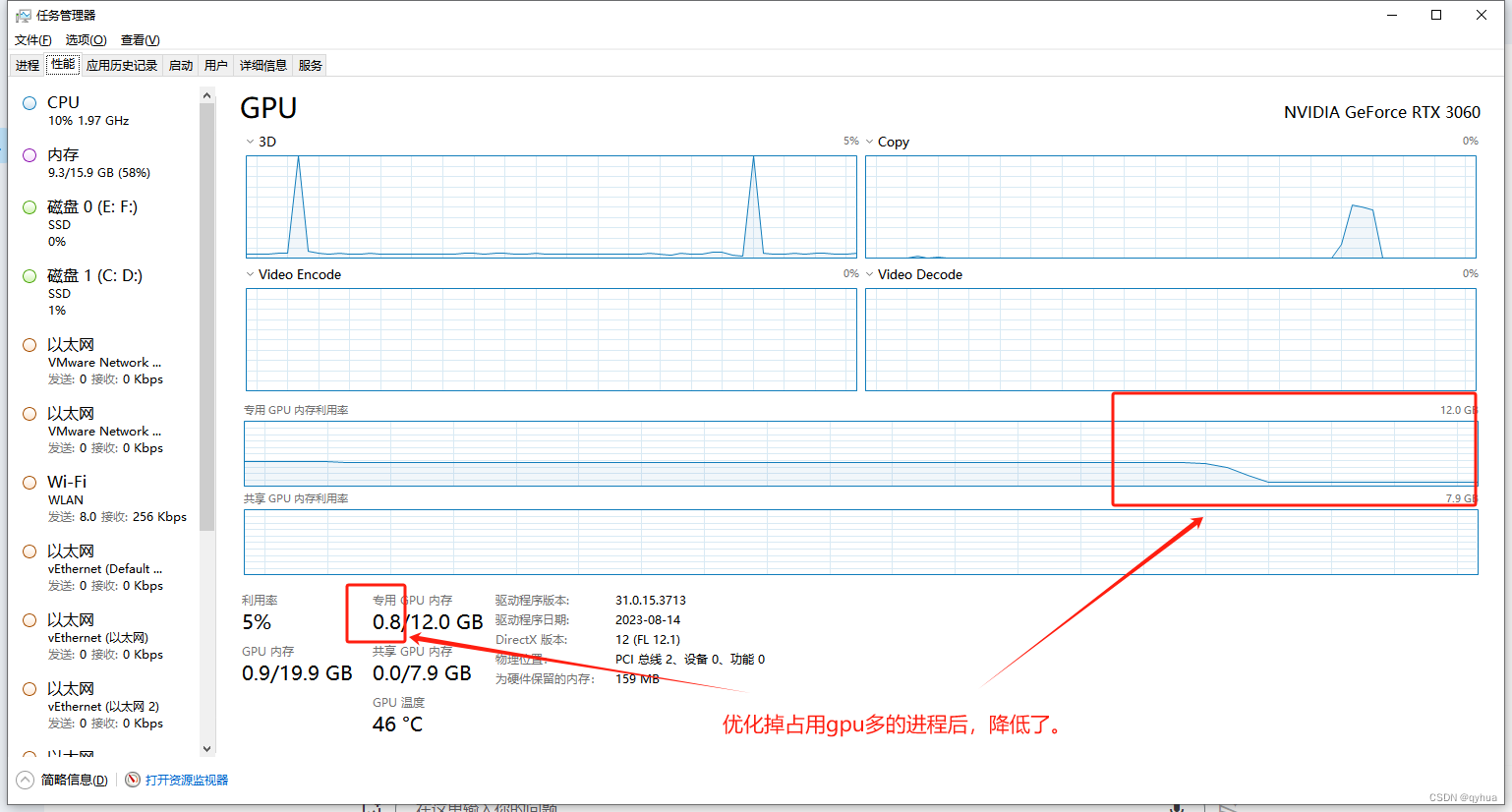Select the first 以太网 VMware Network icon
This screenshot has width=1512, height=812.
pos(29,344)
